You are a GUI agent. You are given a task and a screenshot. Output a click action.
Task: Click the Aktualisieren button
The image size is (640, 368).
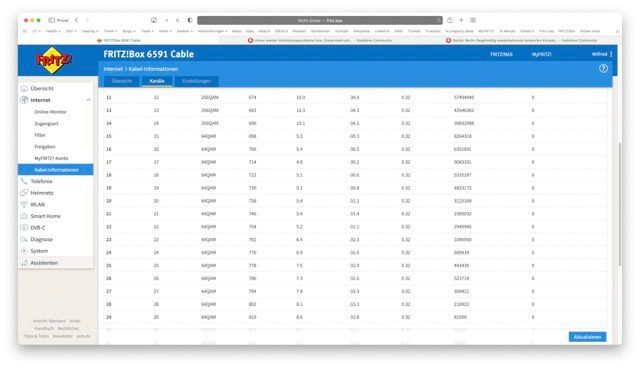[587, 337]
